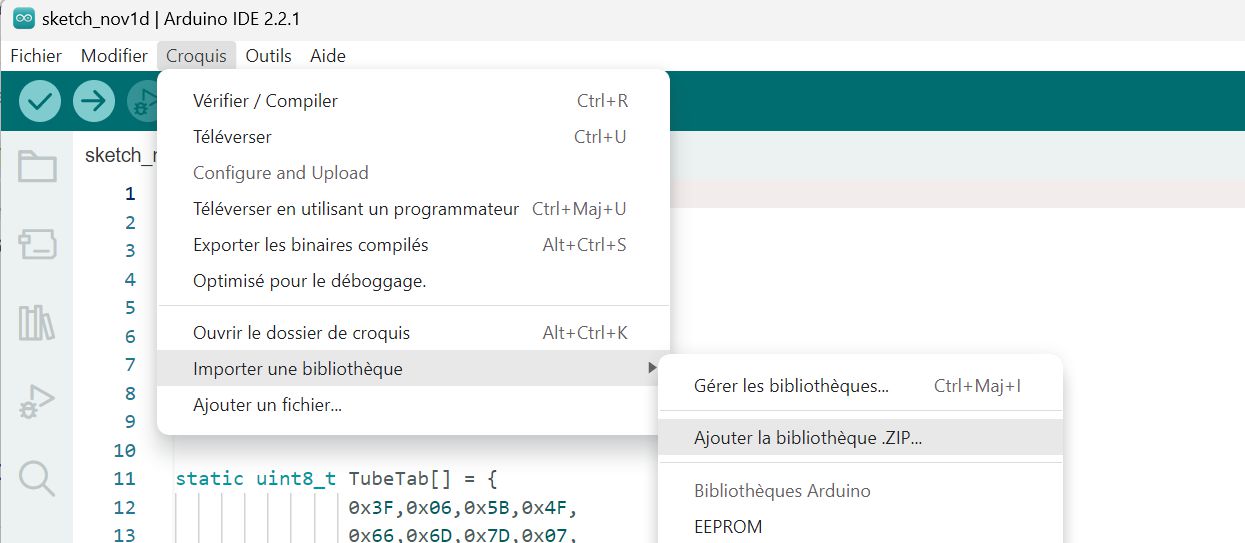The image size is (1245, 543).
Task: Toggle Optimisé pour le débogage option
Action: 413,281
